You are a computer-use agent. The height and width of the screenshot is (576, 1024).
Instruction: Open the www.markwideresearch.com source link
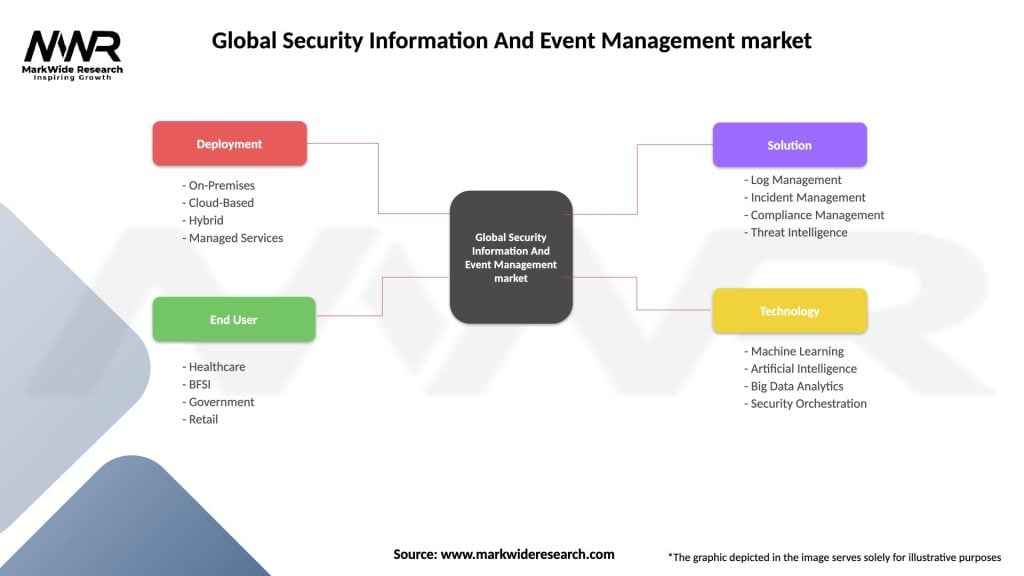pos(527,554)
